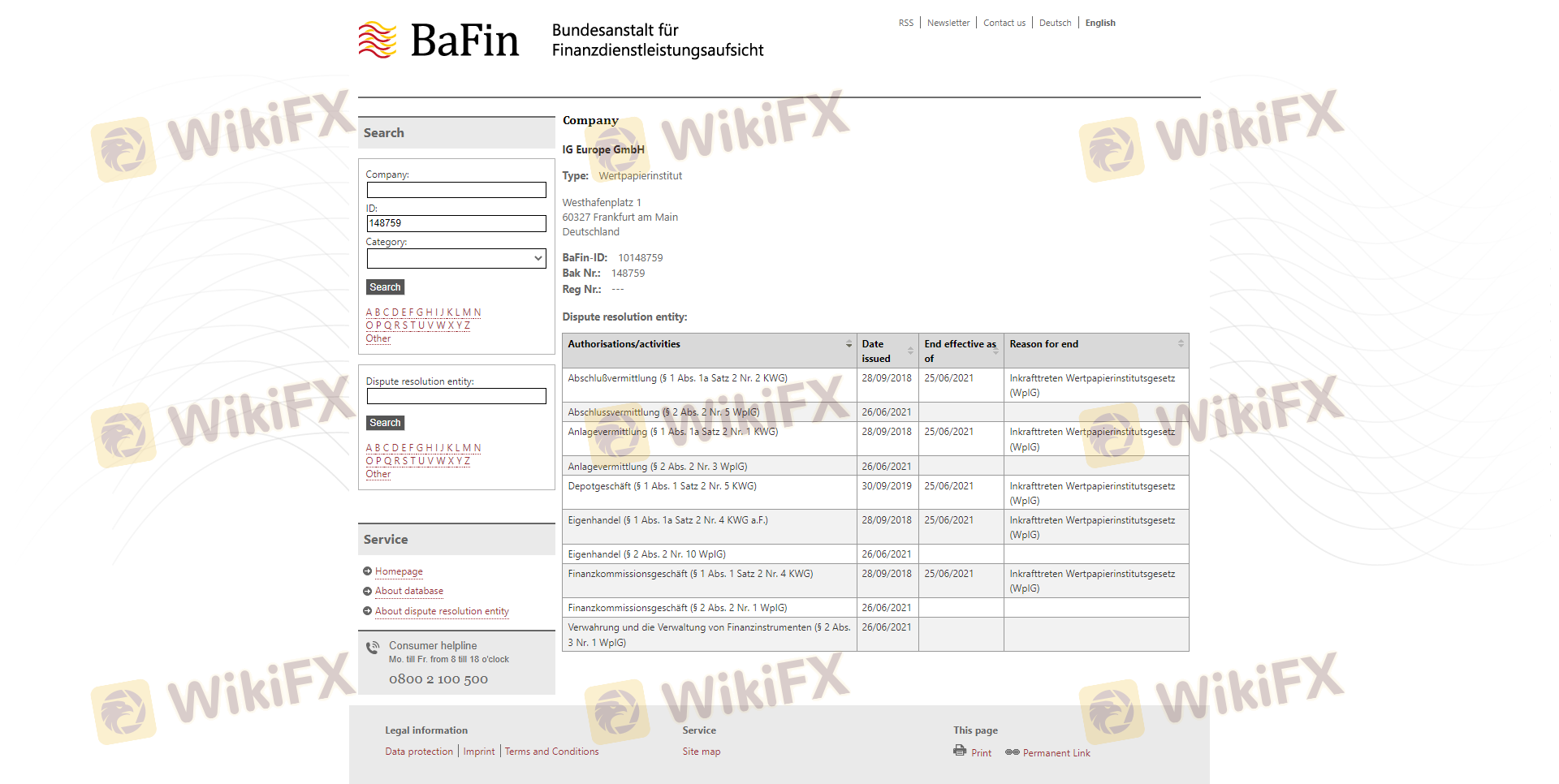
Task: Focus the ID field containing 148759
Action: click(x=456, y=223)
